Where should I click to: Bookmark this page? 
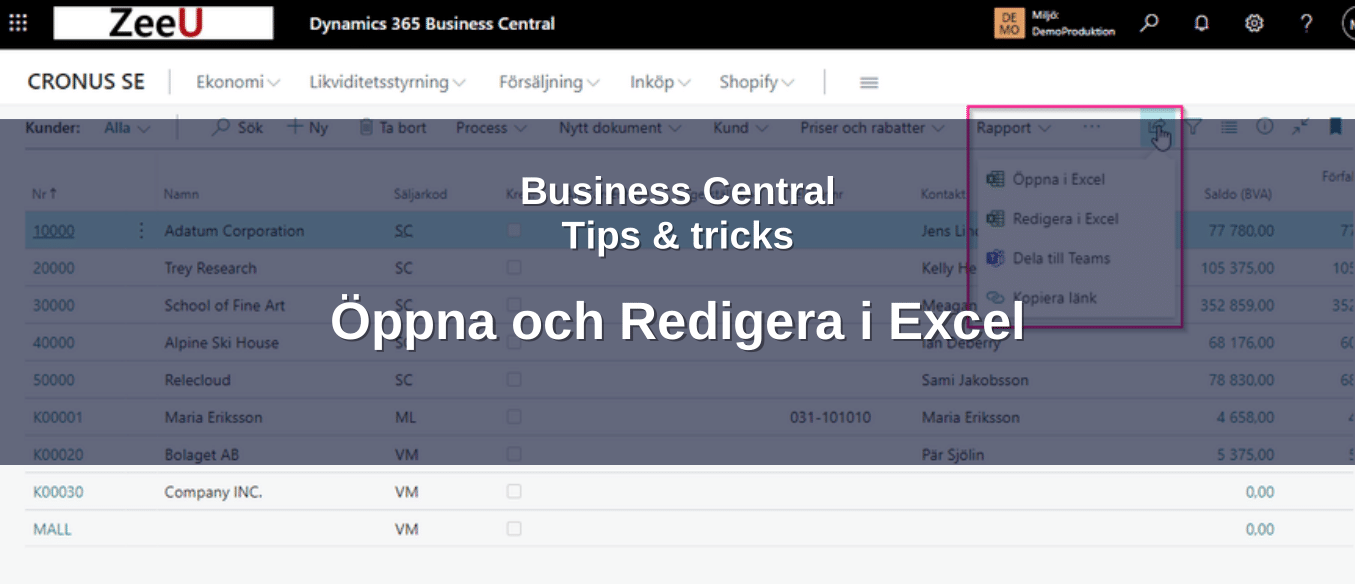1335,128
